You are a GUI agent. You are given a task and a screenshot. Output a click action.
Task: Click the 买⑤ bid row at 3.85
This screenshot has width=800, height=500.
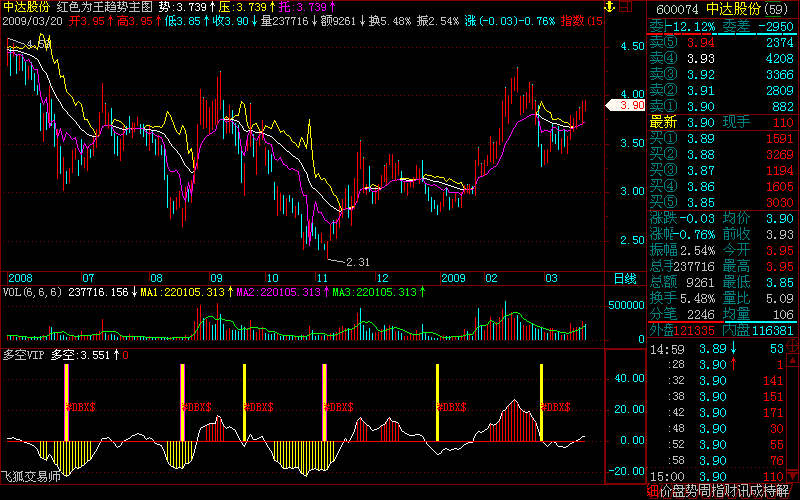[x=722, y=203]
